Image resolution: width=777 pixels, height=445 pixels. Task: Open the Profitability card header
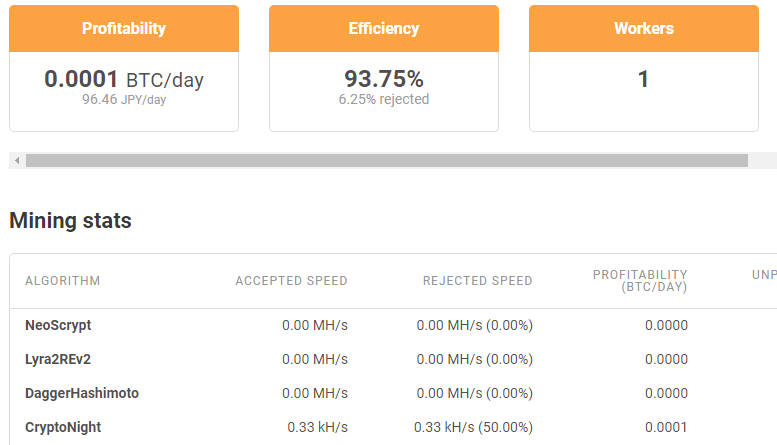(x=124, y=29)
